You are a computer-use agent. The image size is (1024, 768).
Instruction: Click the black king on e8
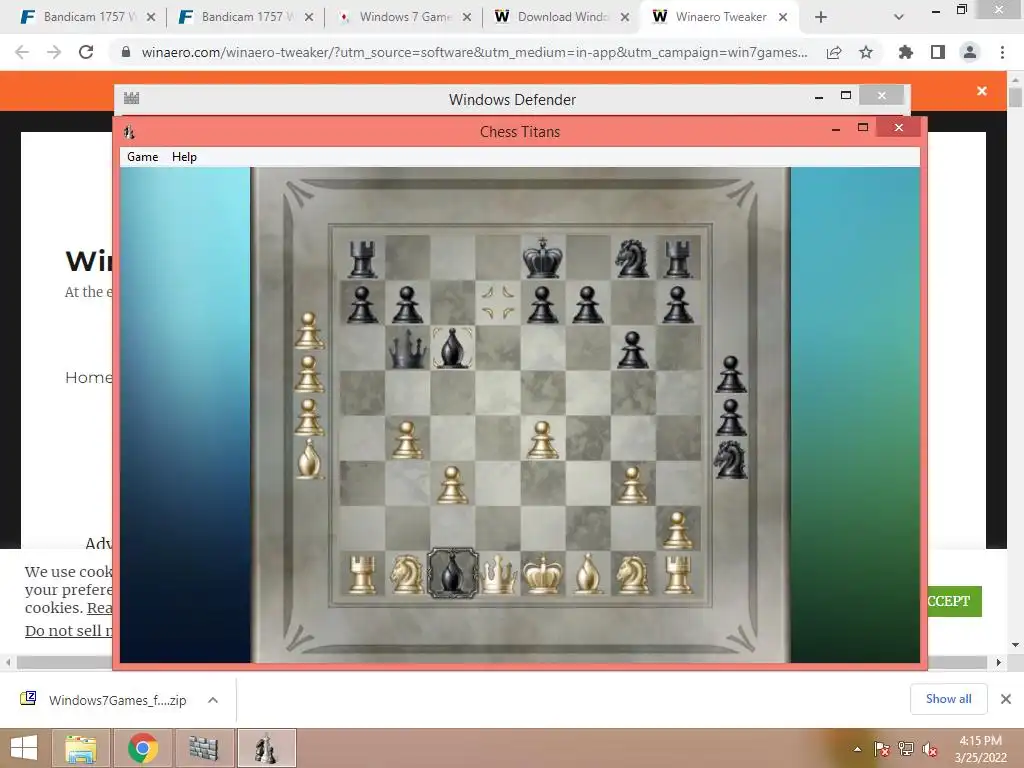(542, 257)
